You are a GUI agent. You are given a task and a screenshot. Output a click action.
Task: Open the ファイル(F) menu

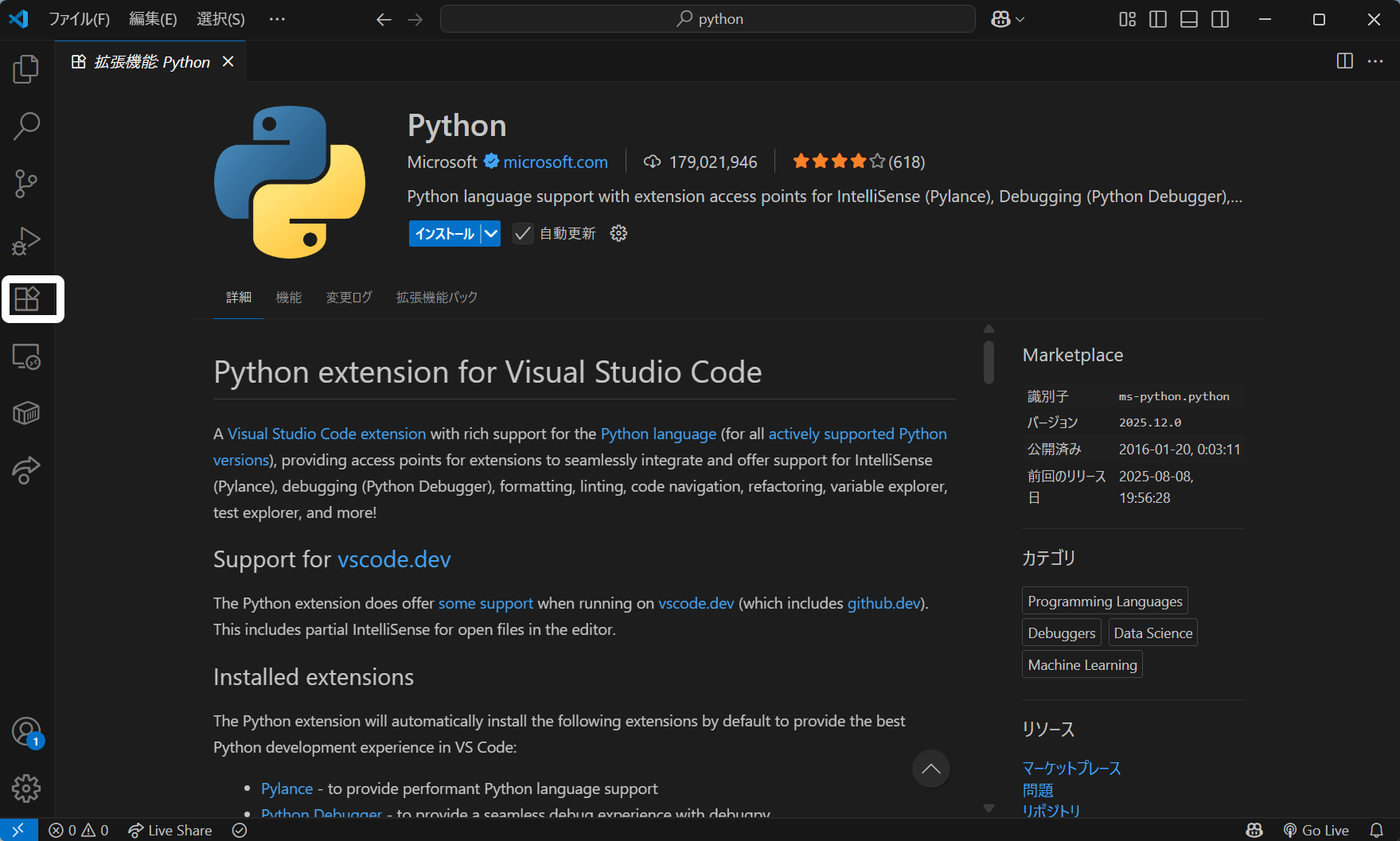click(79, 19)
